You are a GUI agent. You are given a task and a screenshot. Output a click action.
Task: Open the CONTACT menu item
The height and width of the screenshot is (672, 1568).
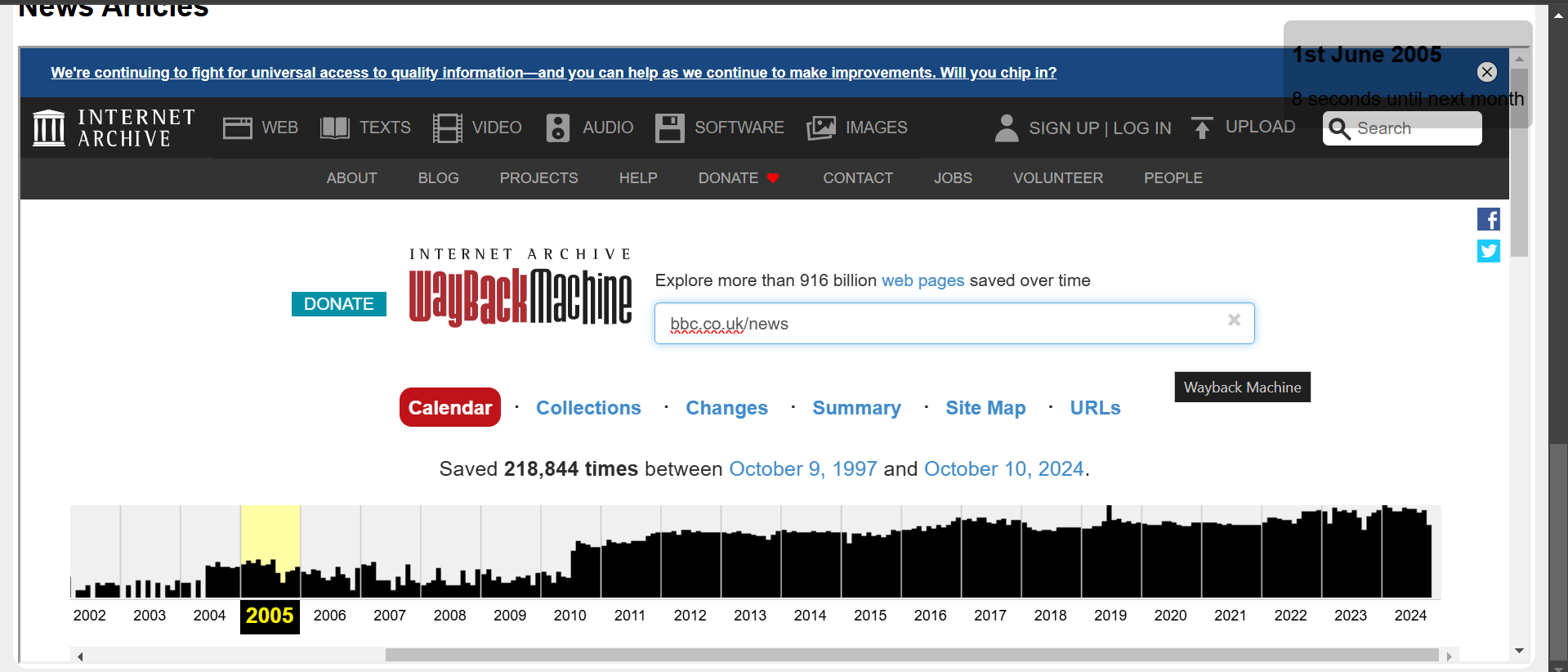coord(858,178)
